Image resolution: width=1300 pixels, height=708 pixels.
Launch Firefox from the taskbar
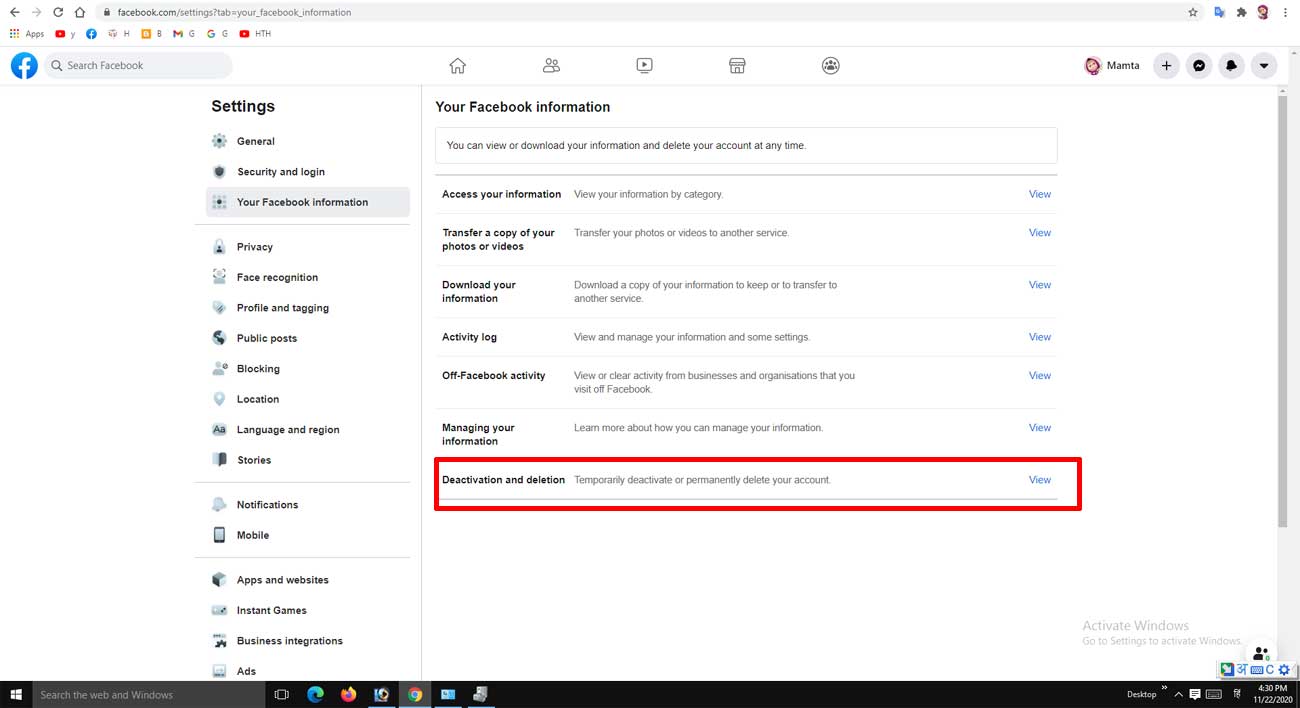(x=348, y=694)
